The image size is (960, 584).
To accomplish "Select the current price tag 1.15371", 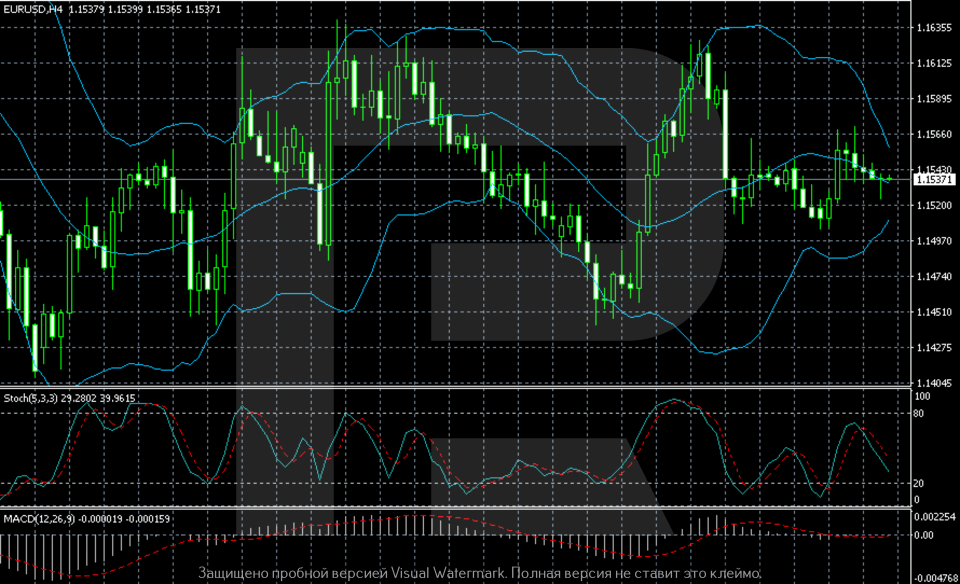I will coord(935,179).
